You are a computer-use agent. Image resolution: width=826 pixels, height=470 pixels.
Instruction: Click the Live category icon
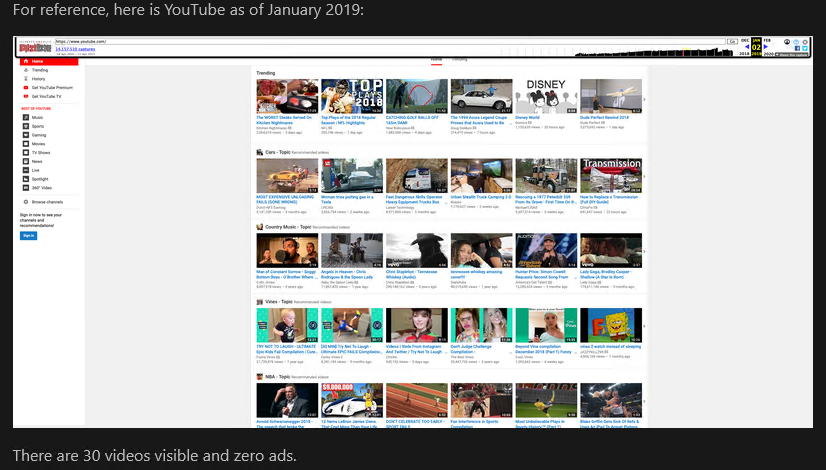coord(26,170)
